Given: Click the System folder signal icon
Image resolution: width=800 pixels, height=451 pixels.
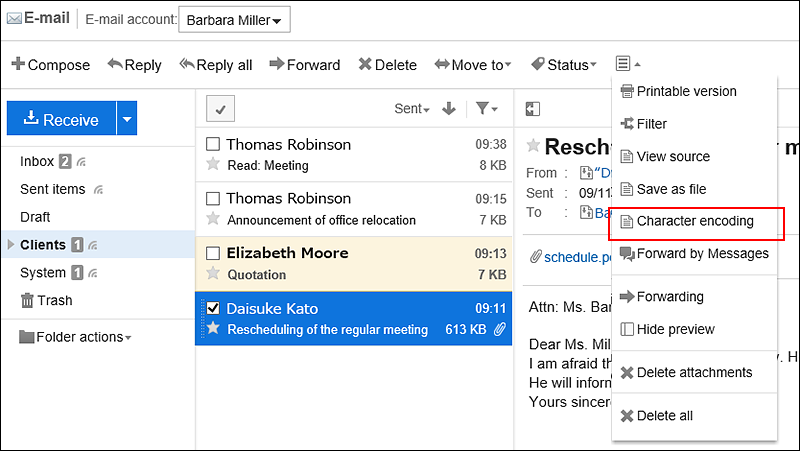Looking at the screenshot, I should (x=93, y=273).
